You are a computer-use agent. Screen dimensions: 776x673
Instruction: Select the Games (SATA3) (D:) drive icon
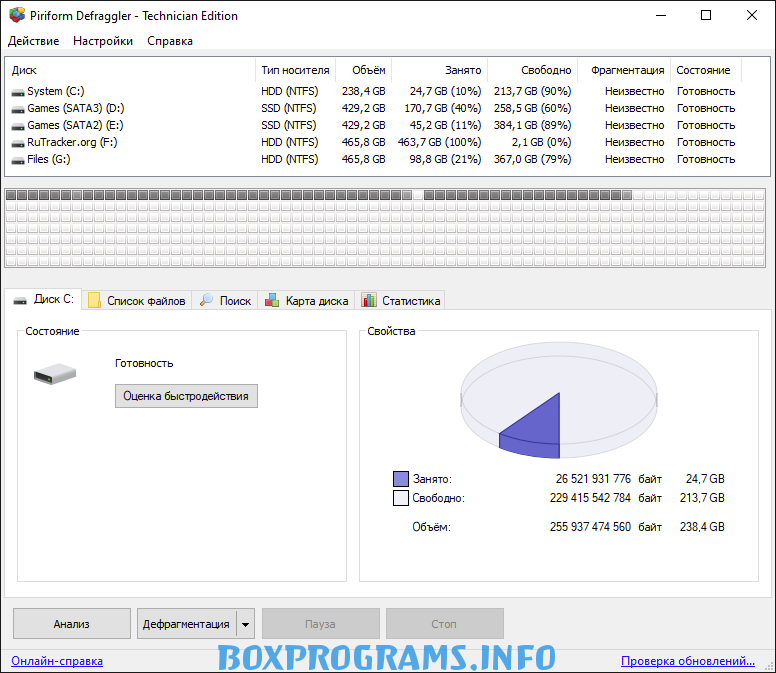click(x=18, y=109)
